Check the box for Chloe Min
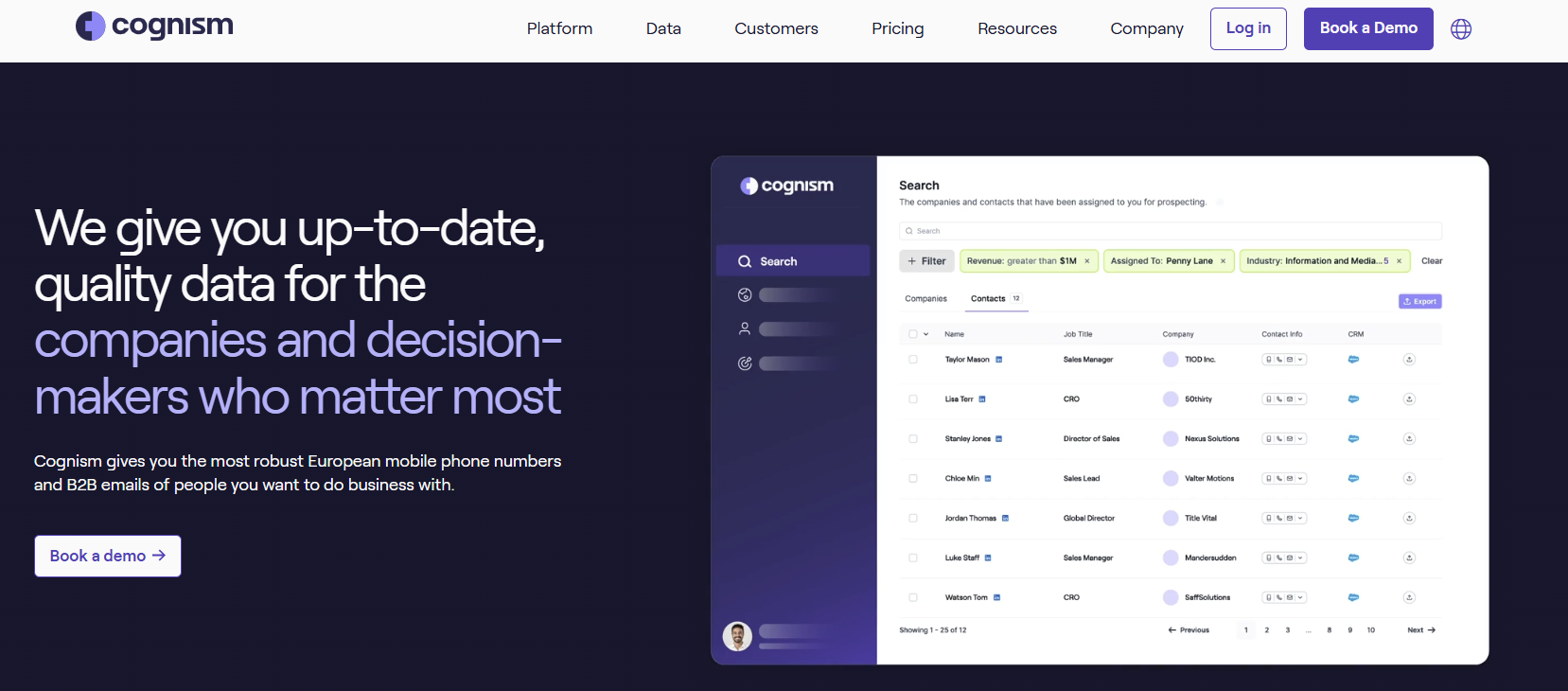This screenshot has height=691, width=1568. point(913,479)
